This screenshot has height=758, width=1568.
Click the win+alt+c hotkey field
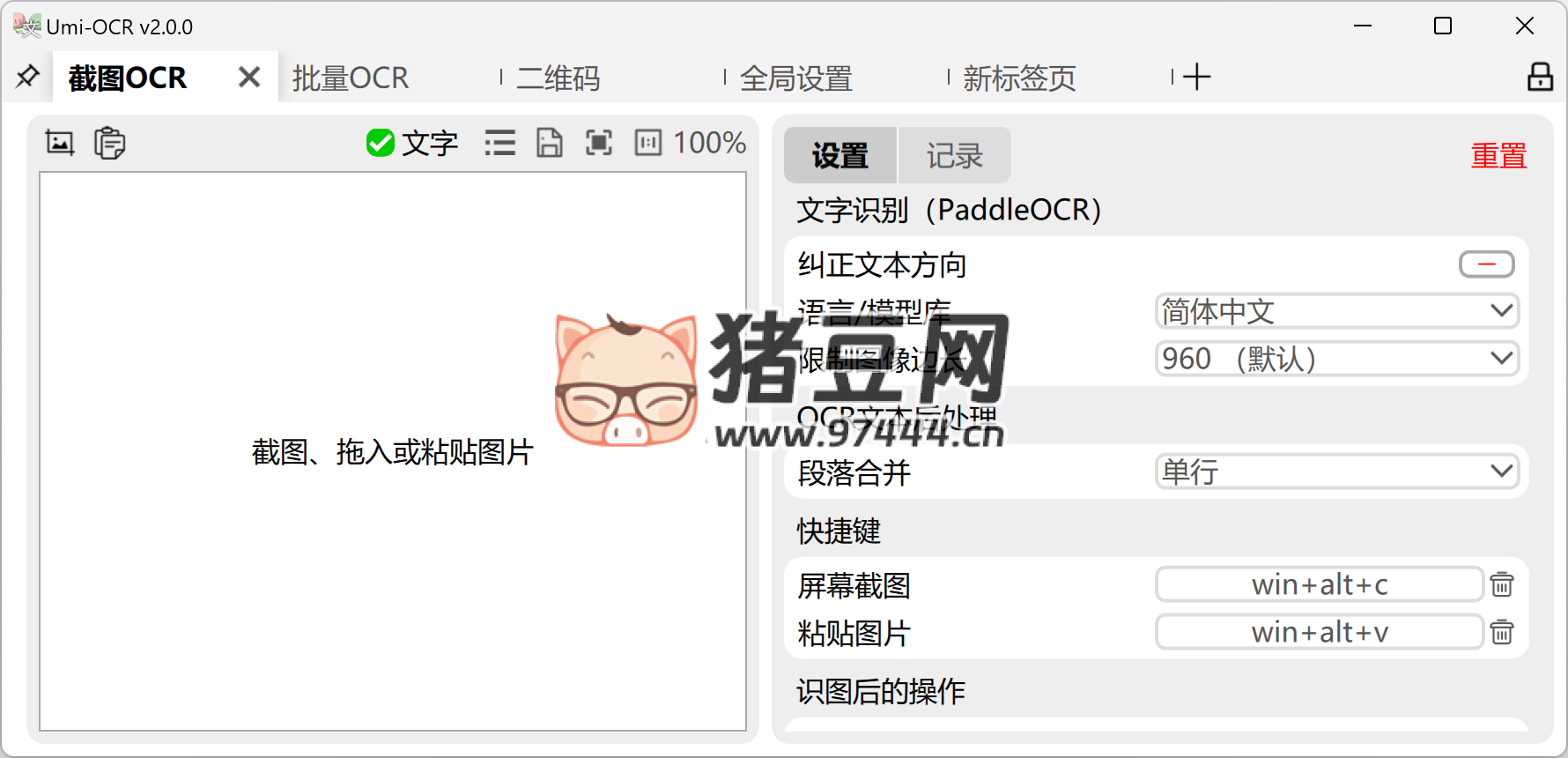point(1319,584)
